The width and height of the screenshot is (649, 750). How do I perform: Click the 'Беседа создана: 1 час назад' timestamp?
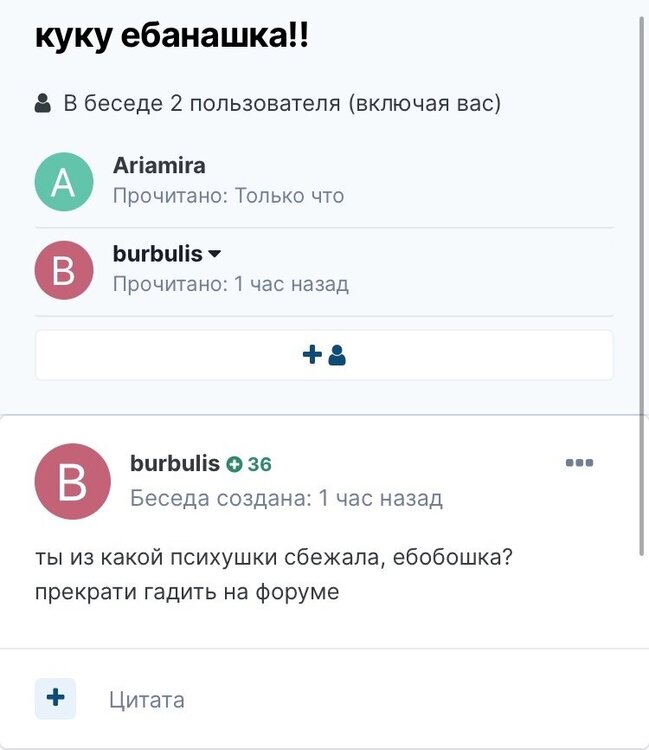(286, 497)
